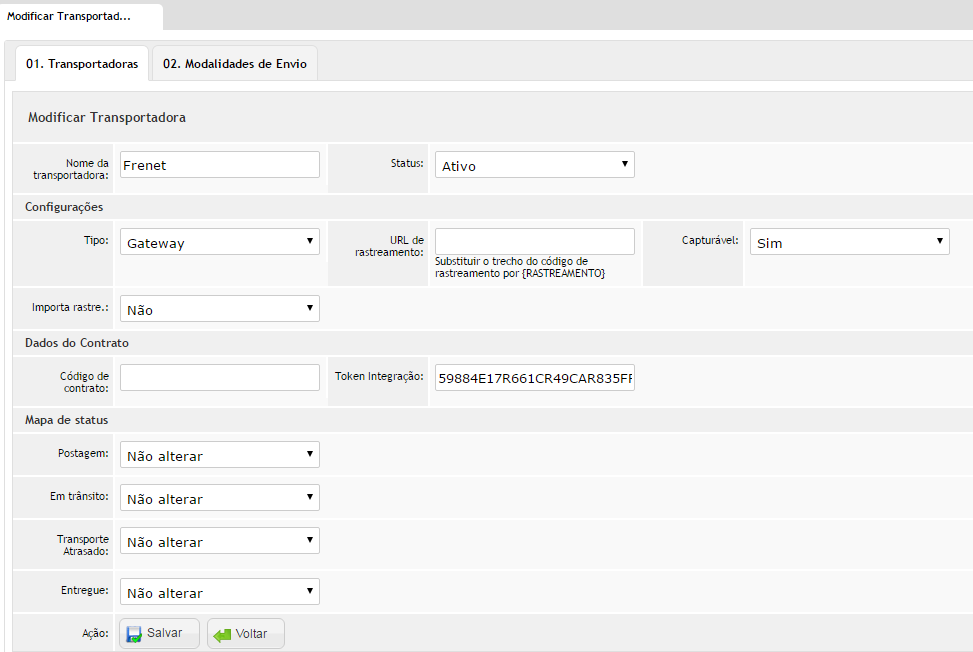The width and height of the screenshot is (973, 652).
Task: Switch to 02. Modalidades de Envio tab
Action: click(235, 64)
